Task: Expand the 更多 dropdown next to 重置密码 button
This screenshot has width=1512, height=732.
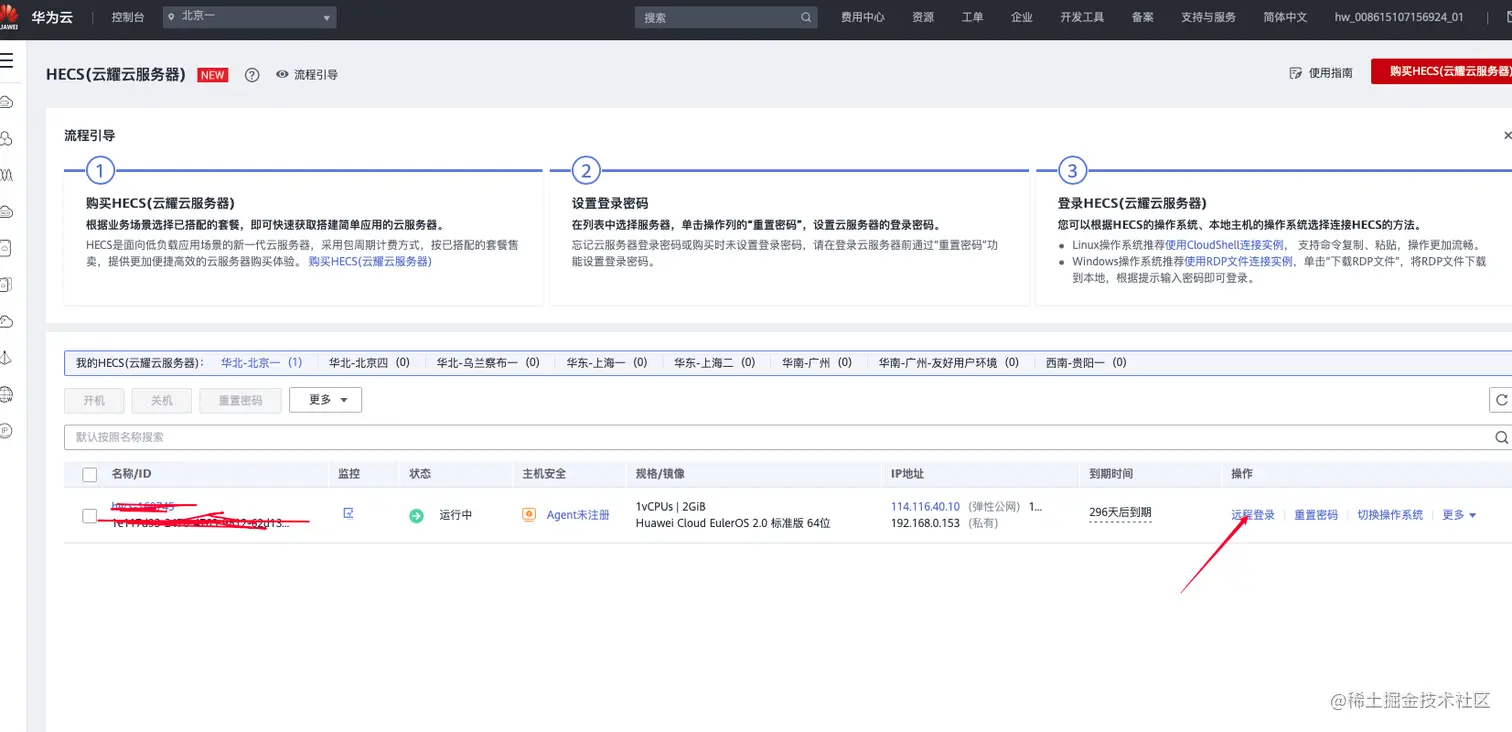Action: (x=325, y=400)
